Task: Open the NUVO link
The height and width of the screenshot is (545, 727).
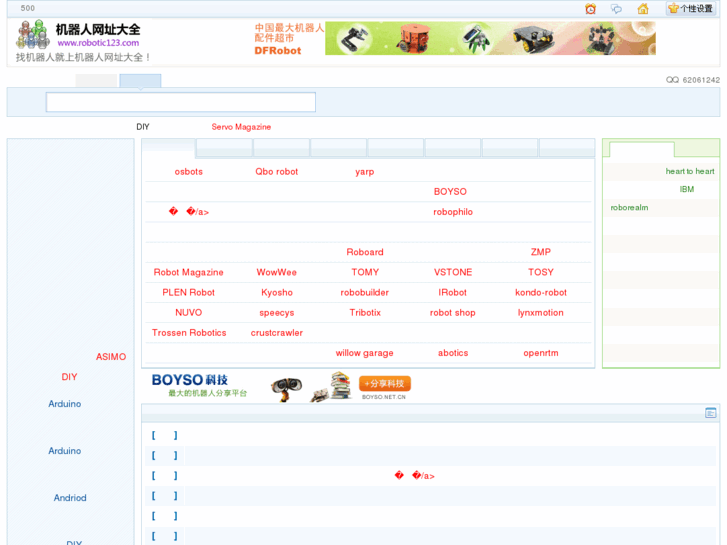Action: [x=189, y=313]
